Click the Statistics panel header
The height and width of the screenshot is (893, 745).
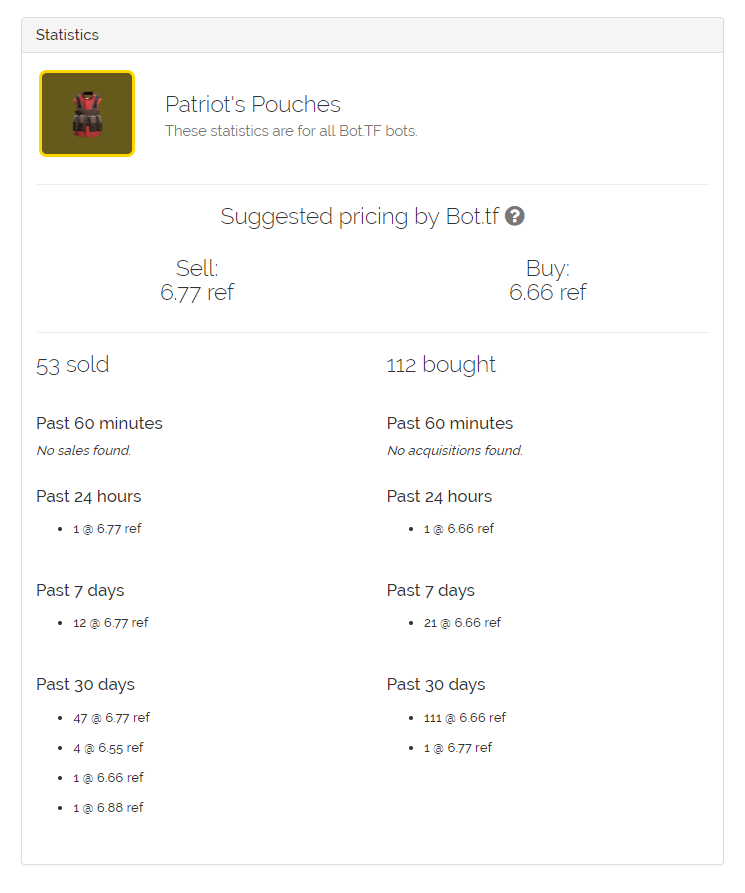372,35
